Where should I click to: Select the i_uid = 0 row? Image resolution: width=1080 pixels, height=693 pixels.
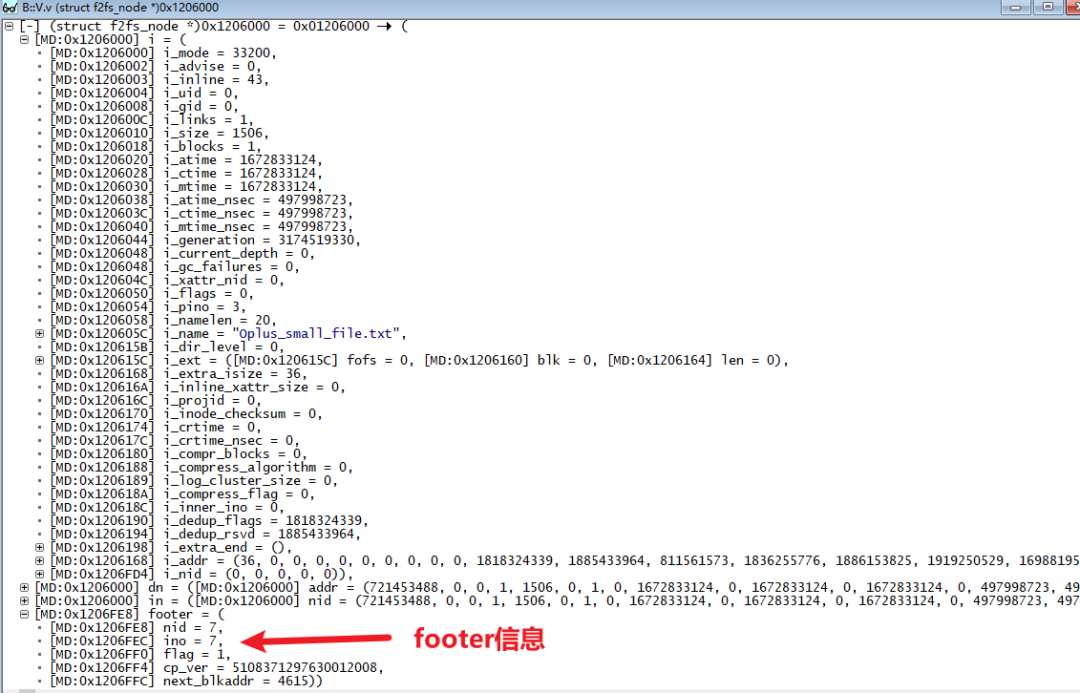tap(144, 93)
